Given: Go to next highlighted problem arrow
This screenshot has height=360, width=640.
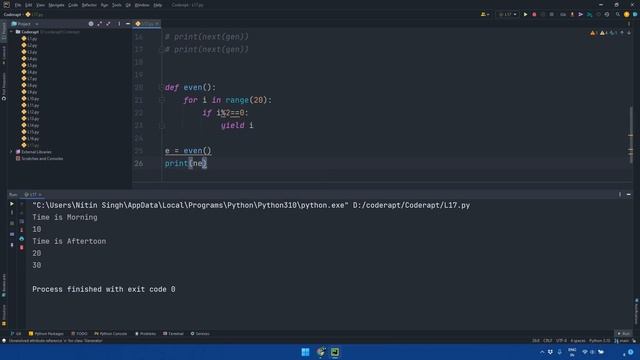Looking at the screenshot, I should click(x=629, y=33).
